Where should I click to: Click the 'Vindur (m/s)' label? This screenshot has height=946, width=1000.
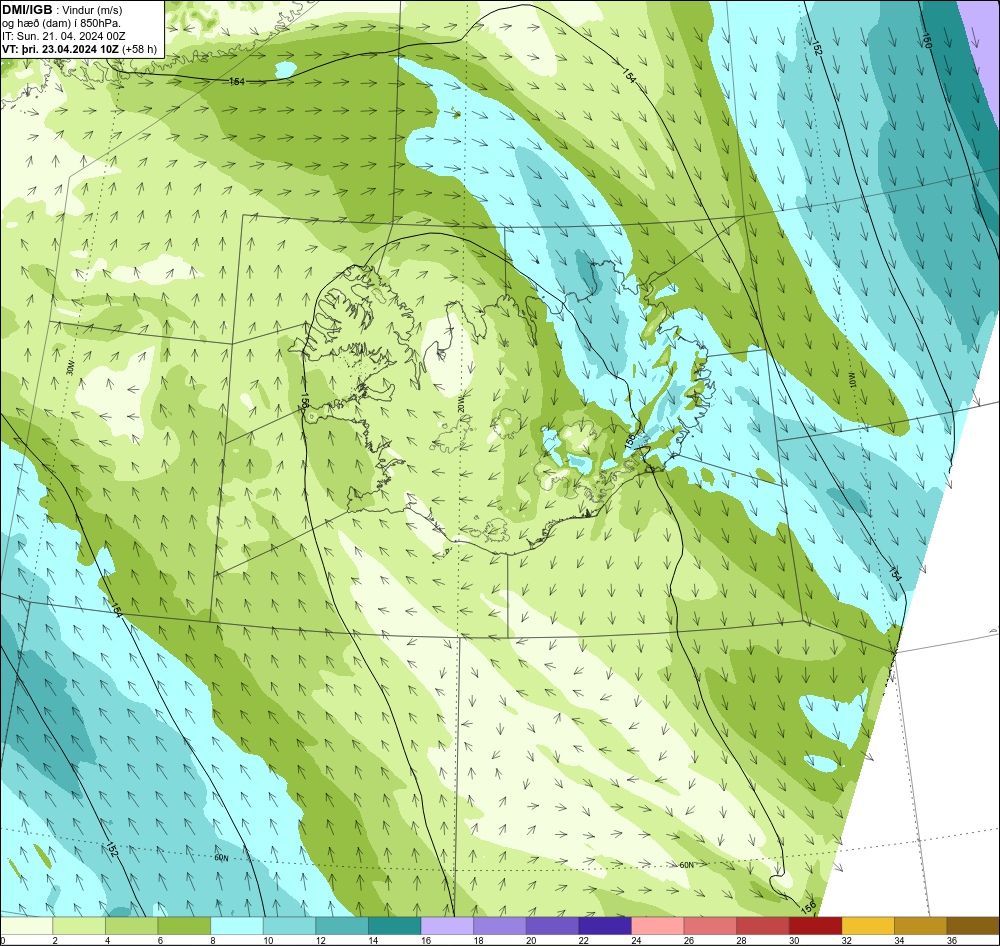pyautogui.click(x=92, y=10)
